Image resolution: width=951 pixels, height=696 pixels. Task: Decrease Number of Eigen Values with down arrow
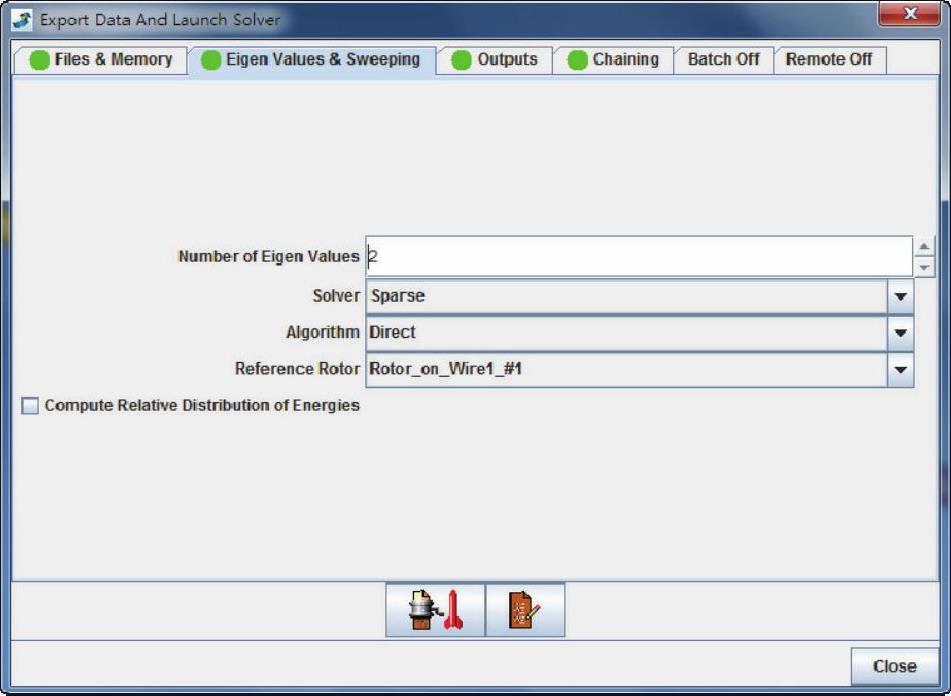(x=925, y=266)
